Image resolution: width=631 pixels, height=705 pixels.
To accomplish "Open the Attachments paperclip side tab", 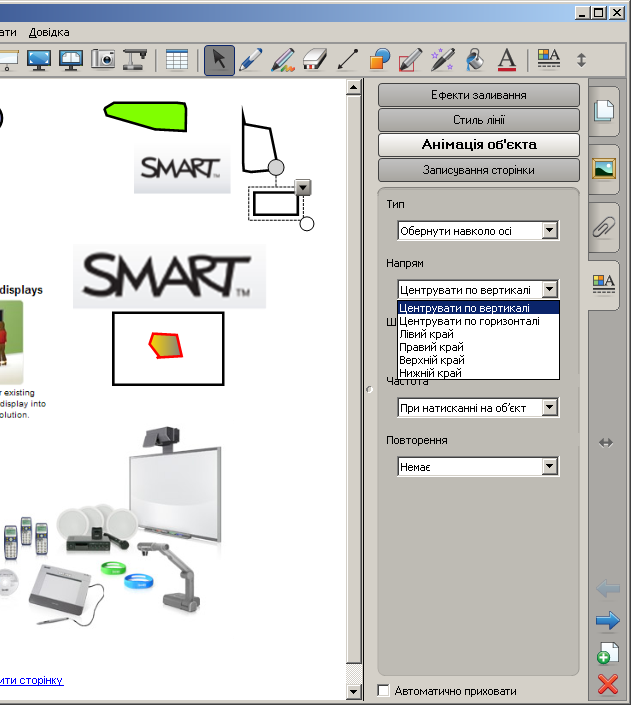I will pos(604,227).
